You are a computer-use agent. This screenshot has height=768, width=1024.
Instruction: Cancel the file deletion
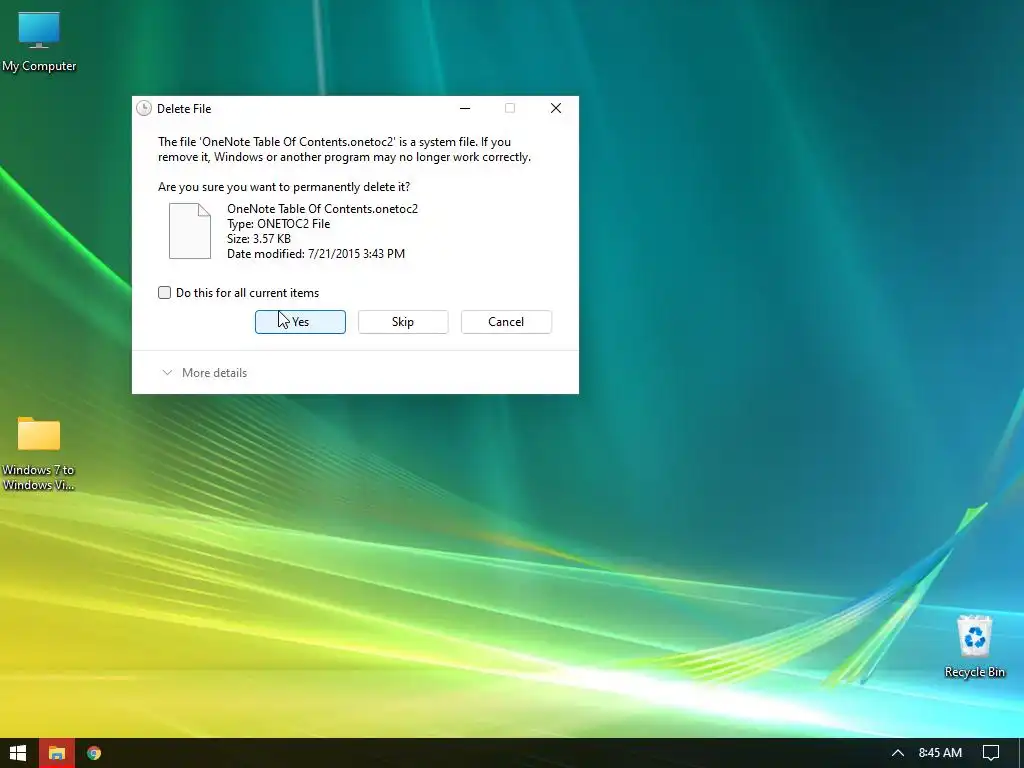[506, 322]
